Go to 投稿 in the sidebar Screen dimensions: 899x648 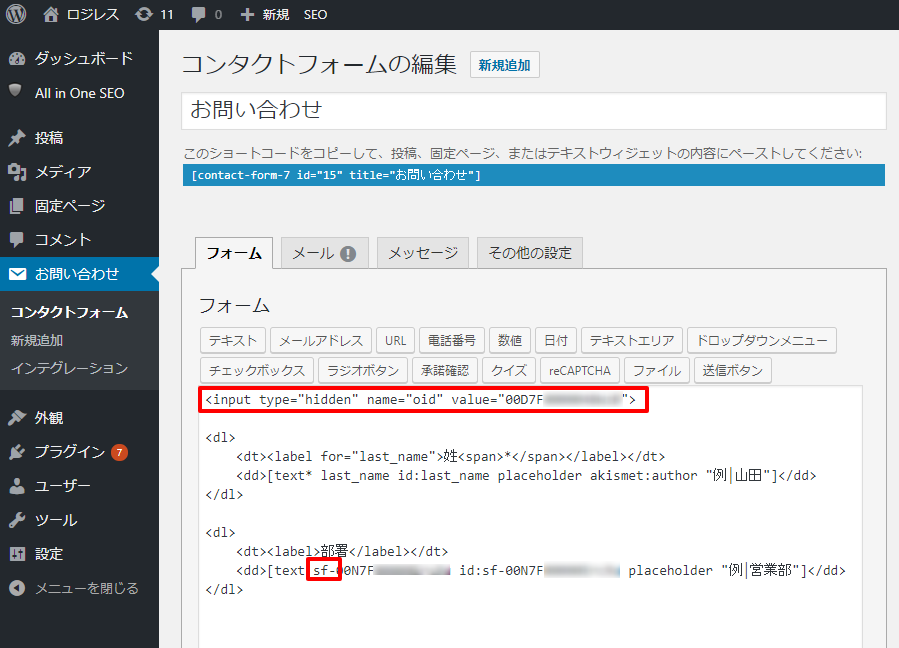click(x=48, y=138)
